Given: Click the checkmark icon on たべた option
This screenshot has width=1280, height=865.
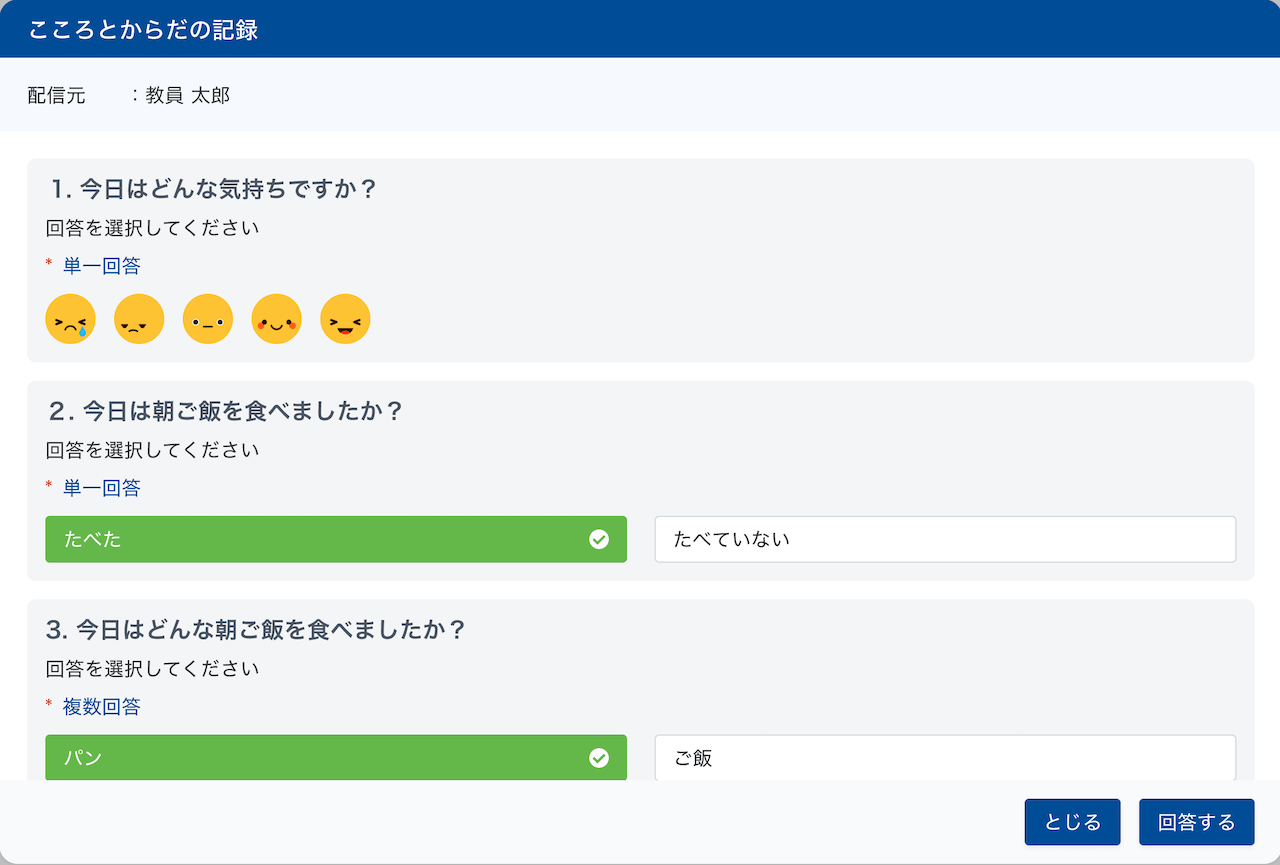Looking at the screenshot, I should pyautogui.click(x=599, y=540).
